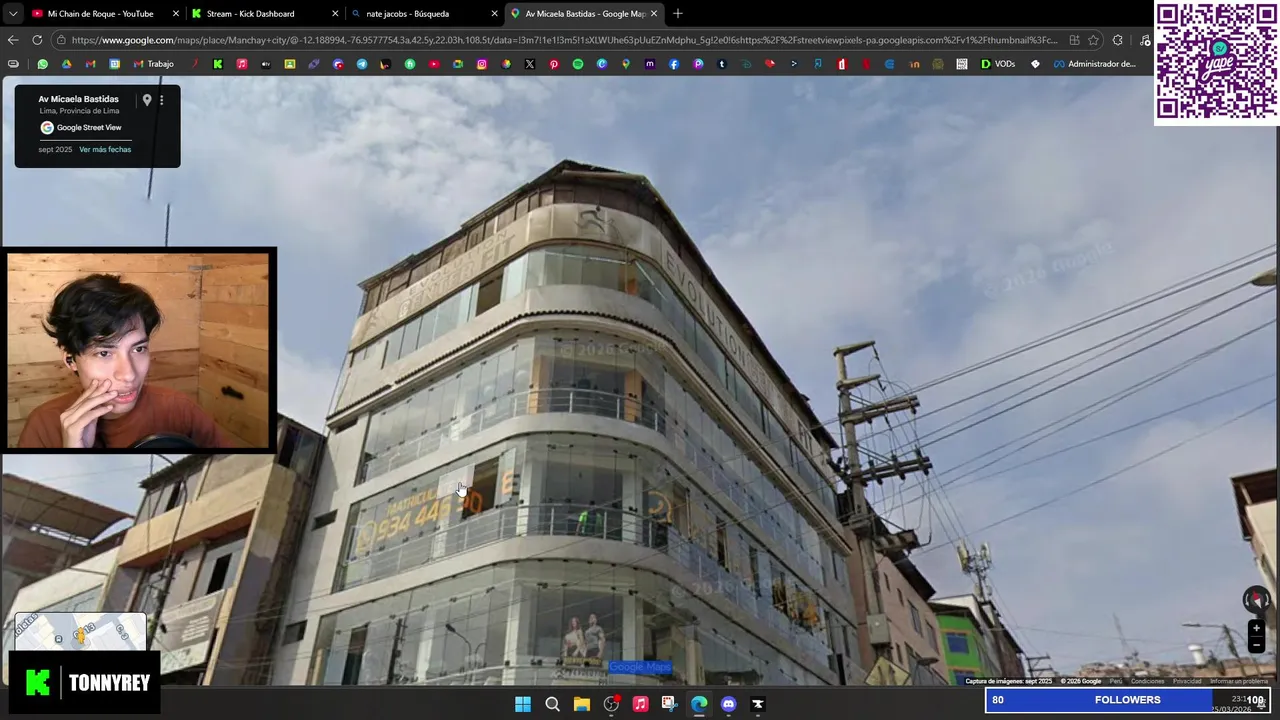Image resolution: width=1280 pixels, height=720 pixels.
Task: Open the Instagram bookmark
Action: [482, 64]
